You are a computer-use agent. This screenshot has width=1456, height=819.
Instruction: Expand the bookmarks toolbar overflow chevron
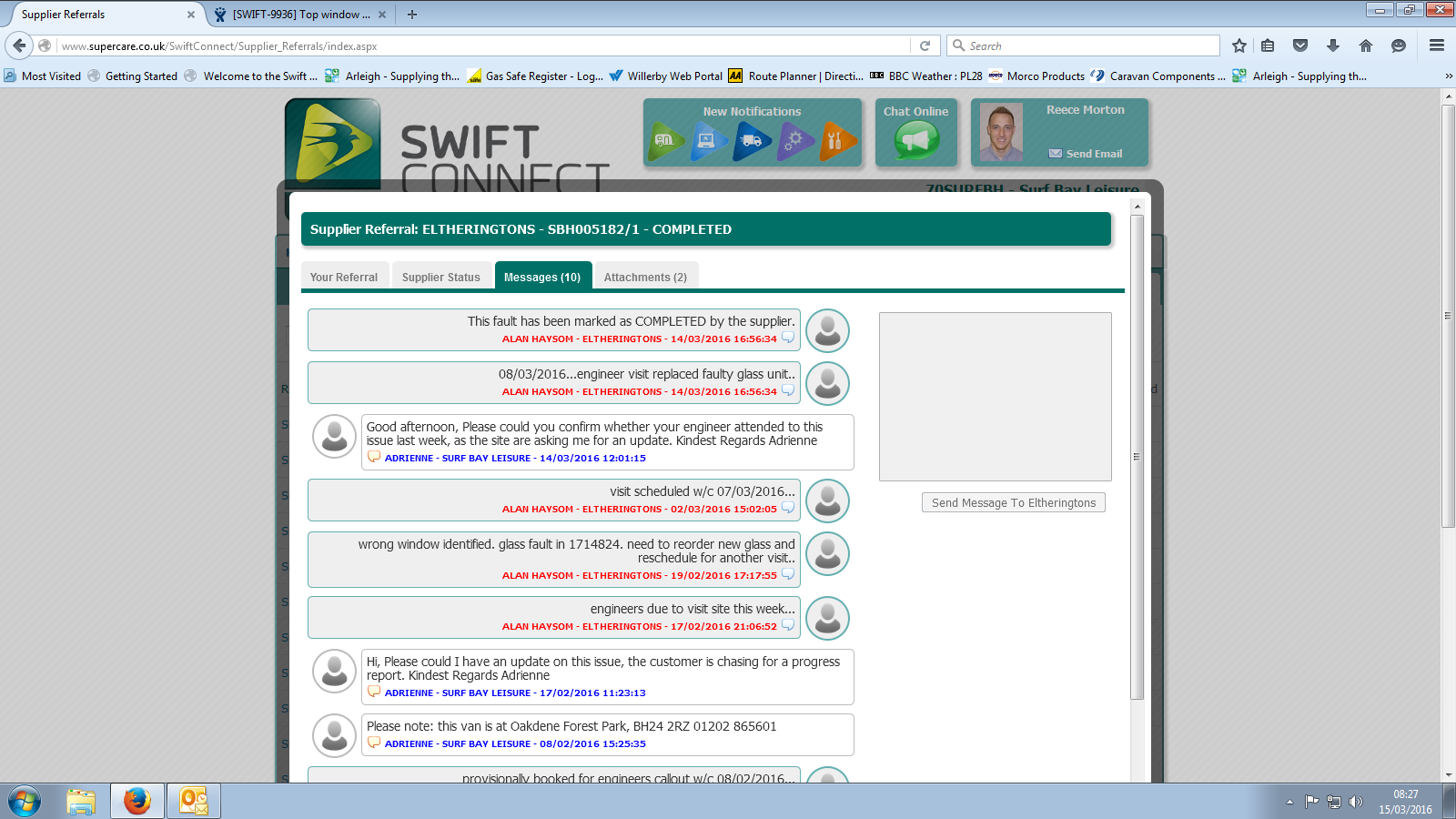click(1449, 76)
